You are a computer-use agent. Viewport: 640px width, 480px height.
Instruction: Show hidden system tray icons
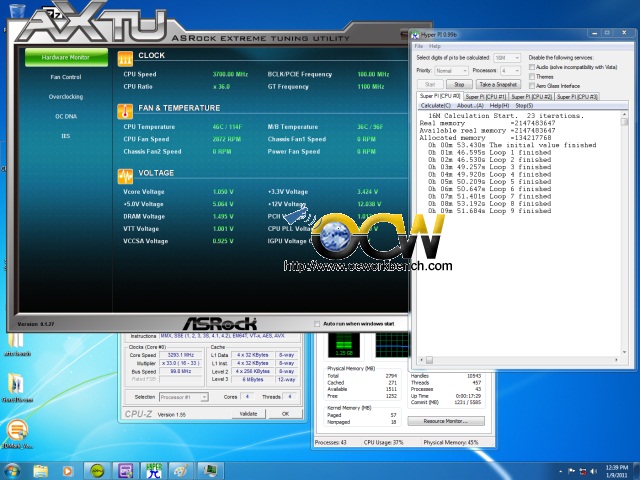(561, 472)
